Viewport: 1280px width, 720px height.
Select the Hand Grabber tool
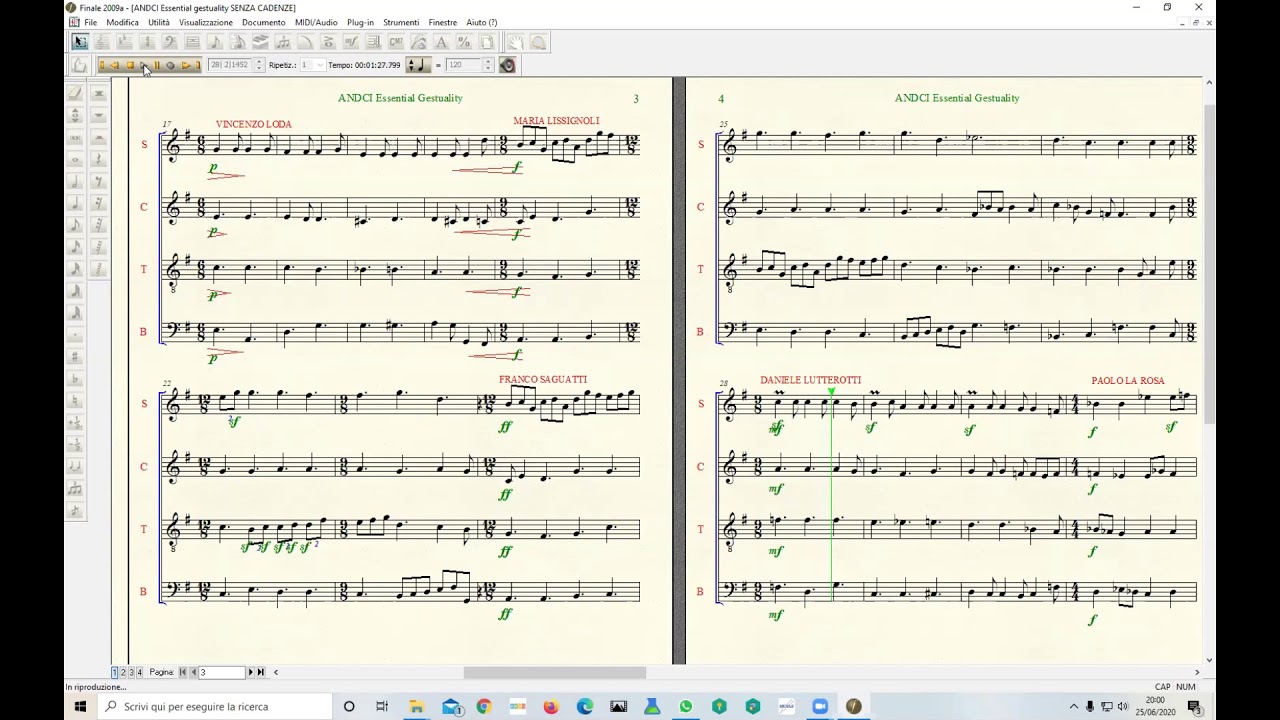[516, 42]
